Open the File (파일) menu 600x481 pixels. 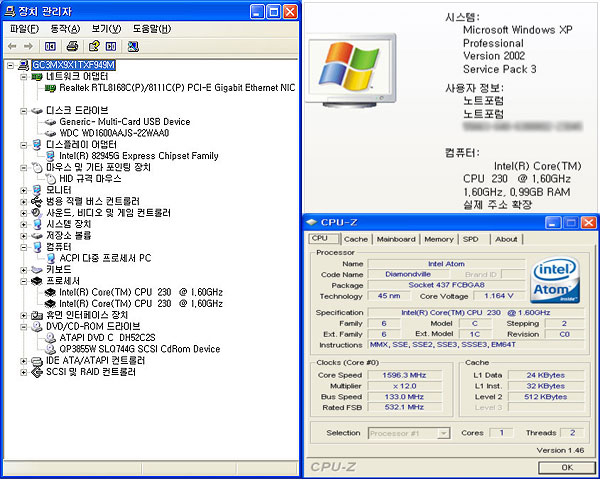tap(24, 29)
